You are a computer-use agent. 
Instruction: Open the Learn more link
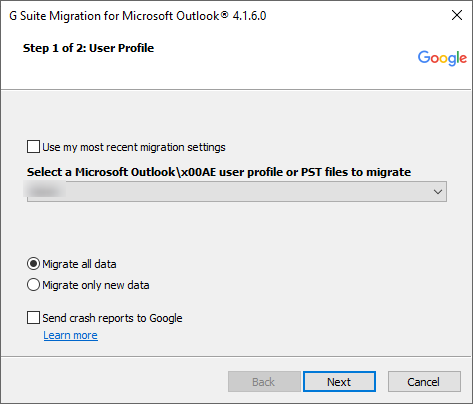(x=70, y=335)
